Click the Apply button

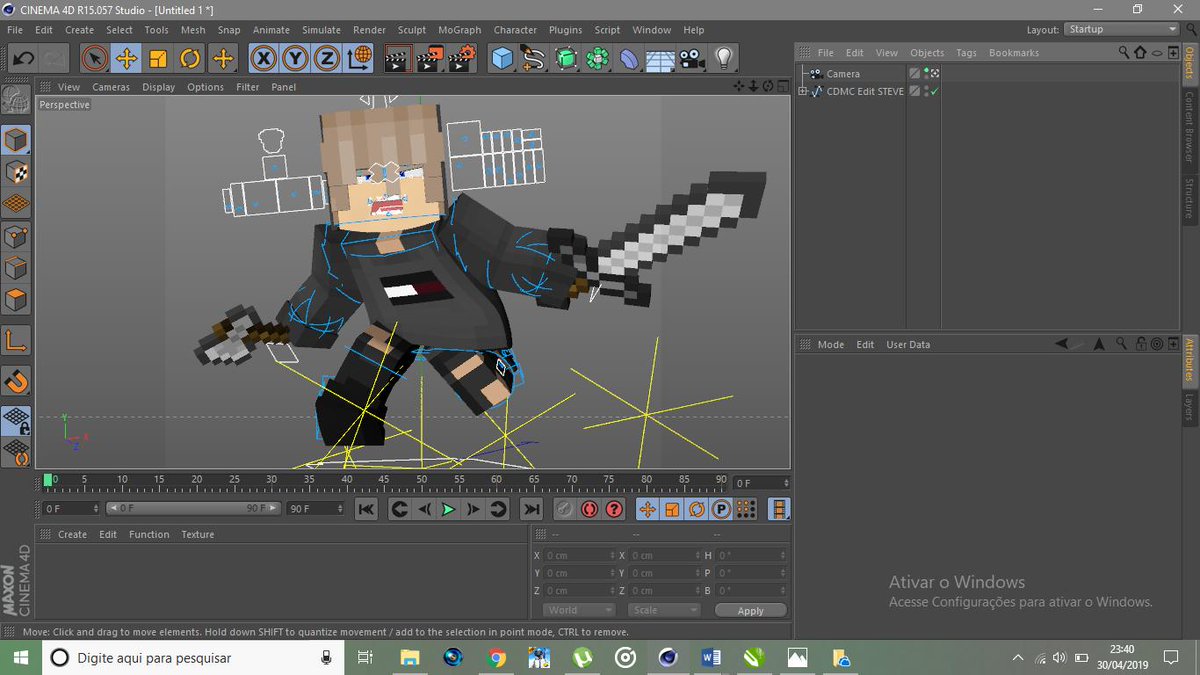750,610
